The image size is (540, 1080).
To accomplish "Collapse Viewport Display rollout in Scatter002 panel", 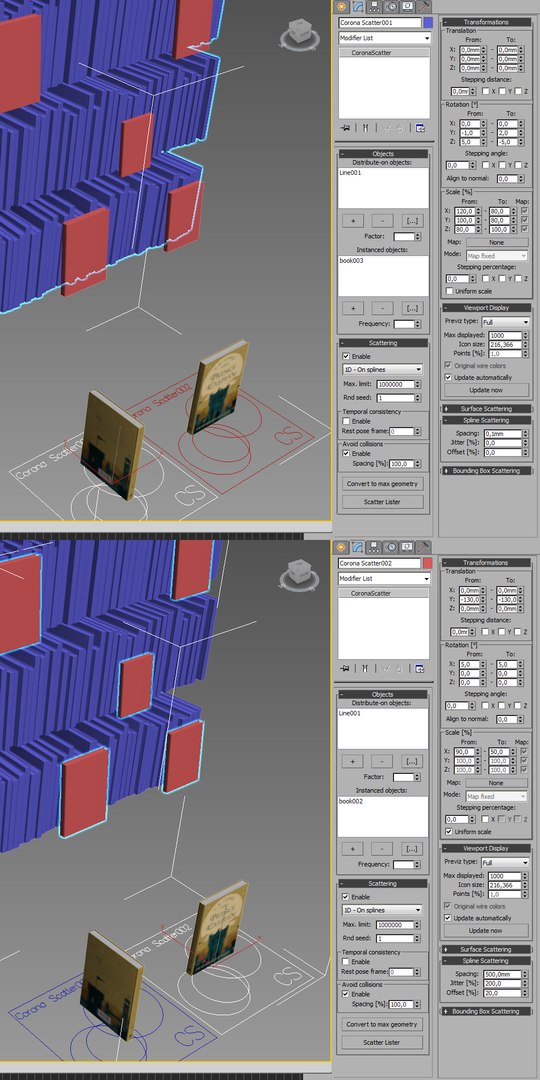I will tap(486, 849).
